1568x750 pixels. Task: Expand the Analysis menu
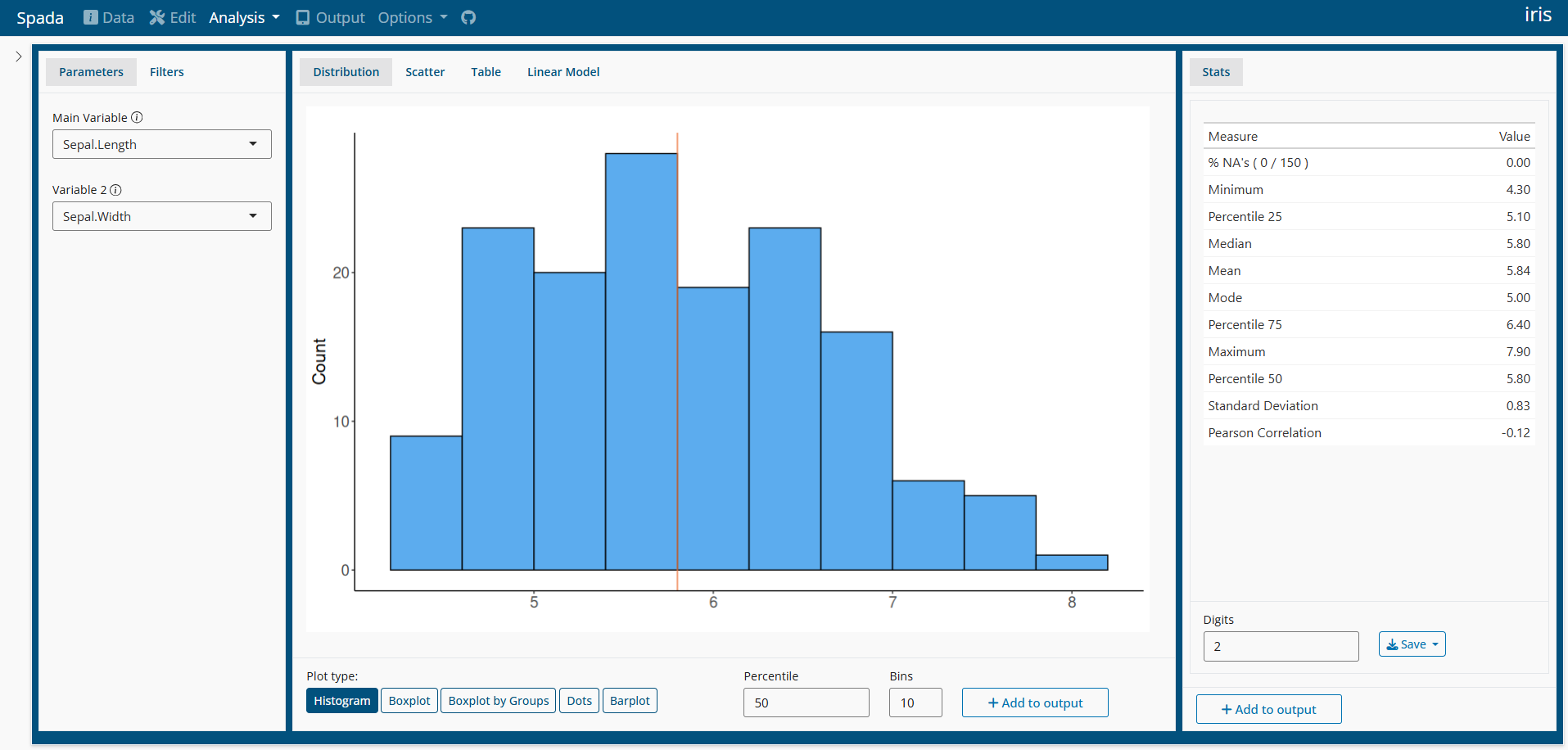click(244, 17)
